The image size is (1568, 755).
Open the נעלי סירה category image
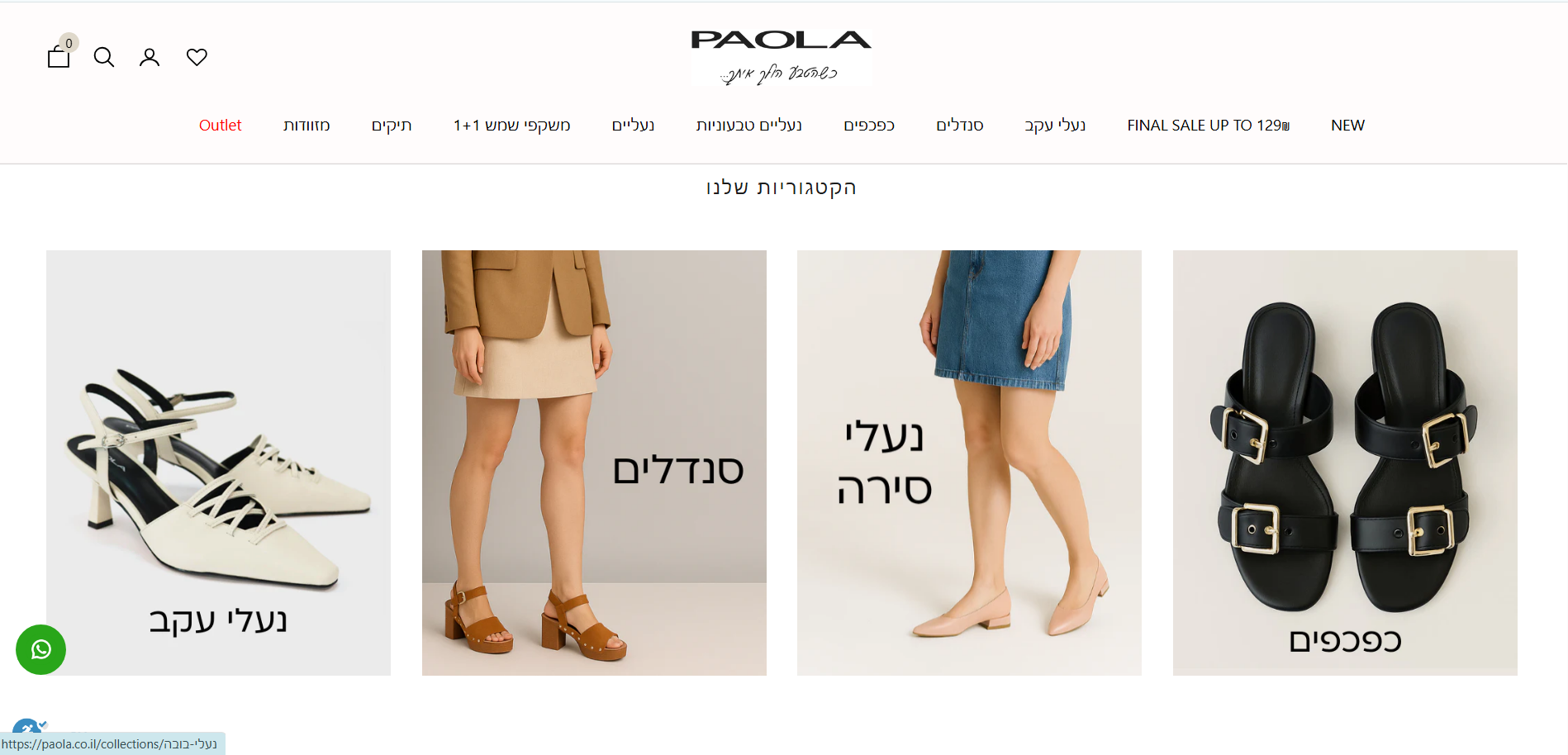tap(969, 463)
